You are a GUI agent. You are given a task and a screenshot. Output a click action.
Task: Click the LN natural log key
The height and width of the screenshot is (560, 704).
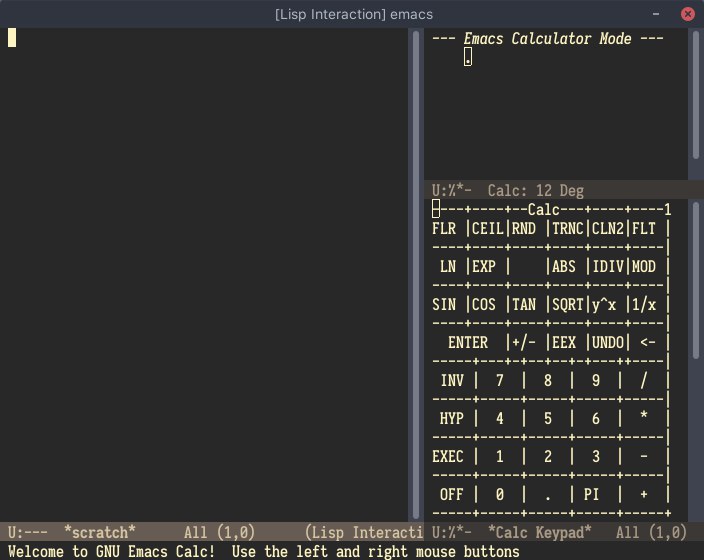[x=448, y=267]
